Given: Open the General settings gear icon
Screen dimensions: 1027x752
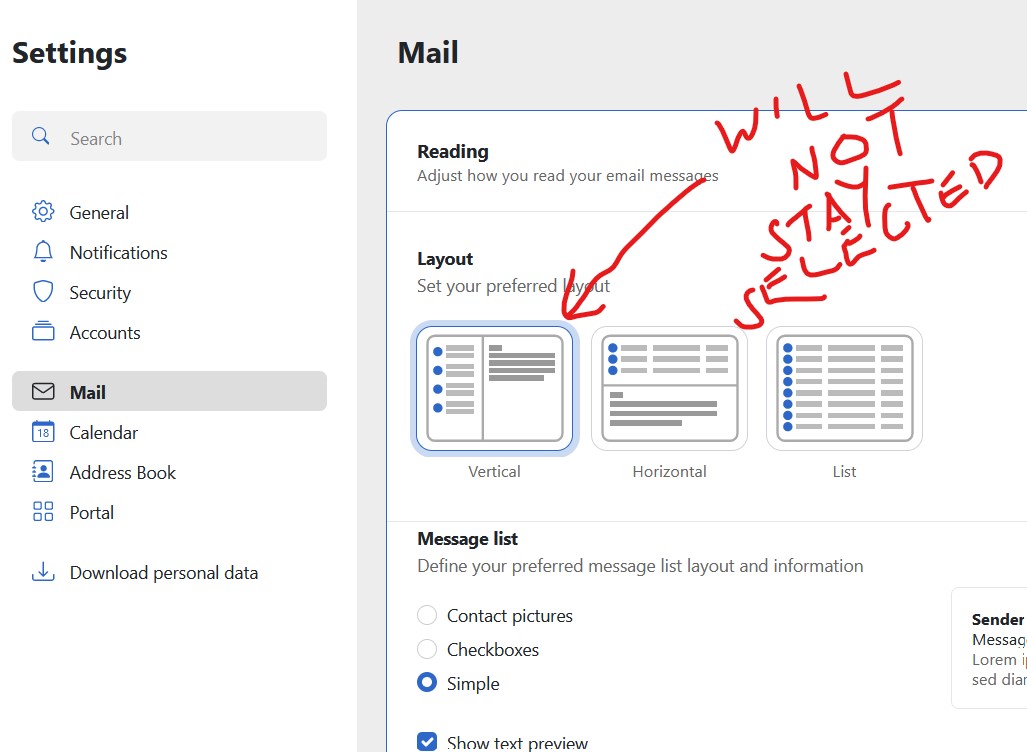Looking at the screenshot, I should (42, 212).
